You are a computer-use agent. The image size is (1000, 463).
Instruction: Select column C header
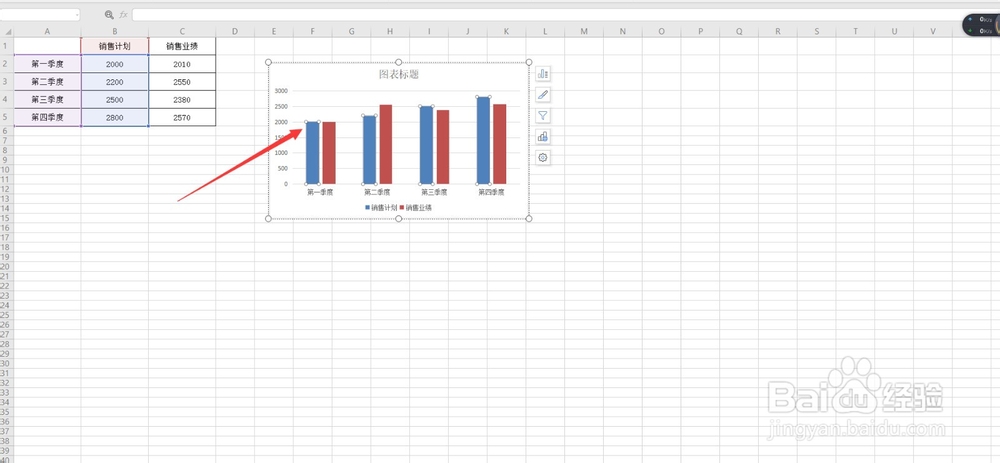click(x=182, y=31)
